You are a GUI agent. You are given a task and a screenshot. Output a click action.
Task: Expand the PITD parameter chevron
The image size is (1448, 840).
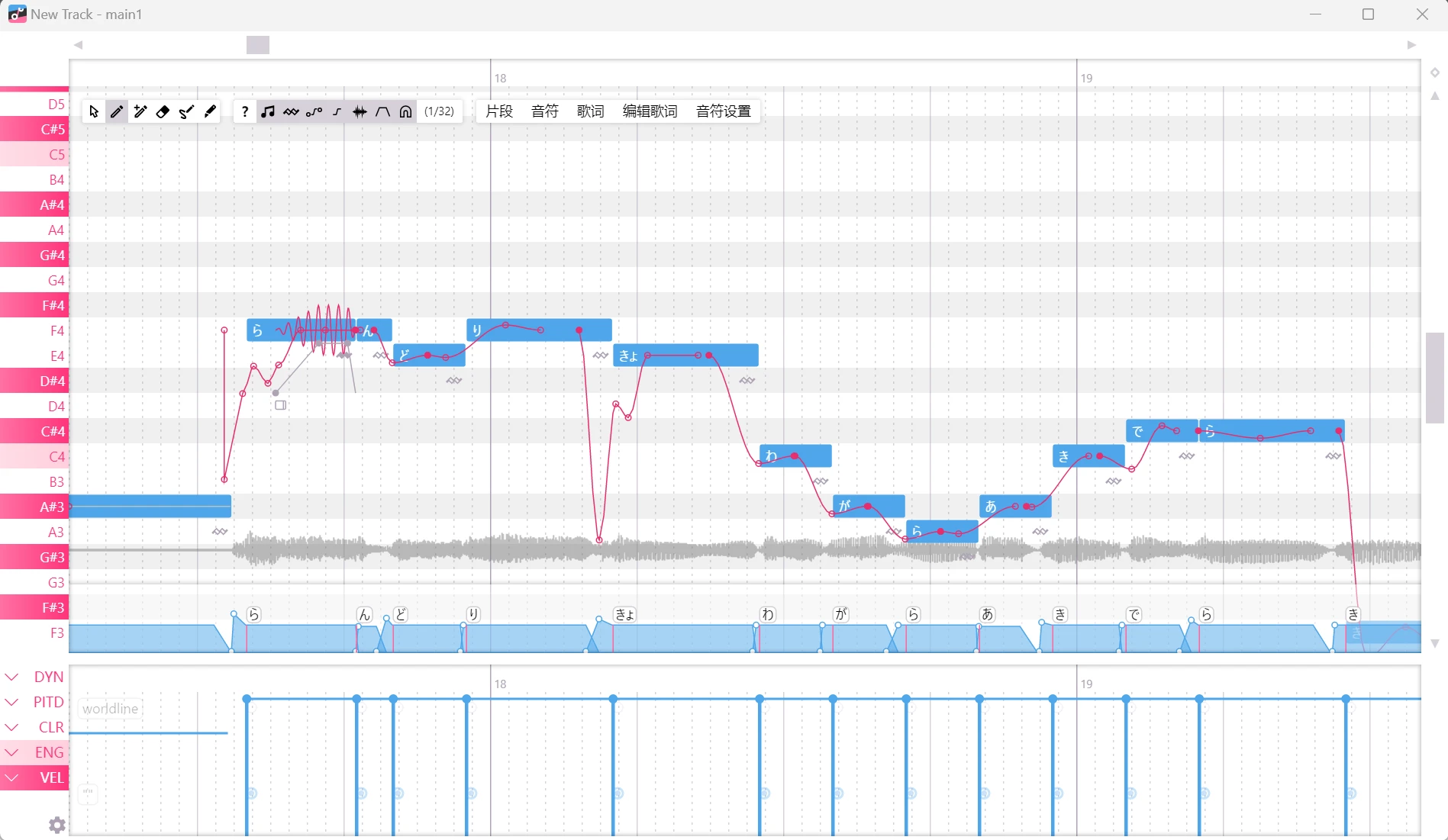(x=11, y=702)
